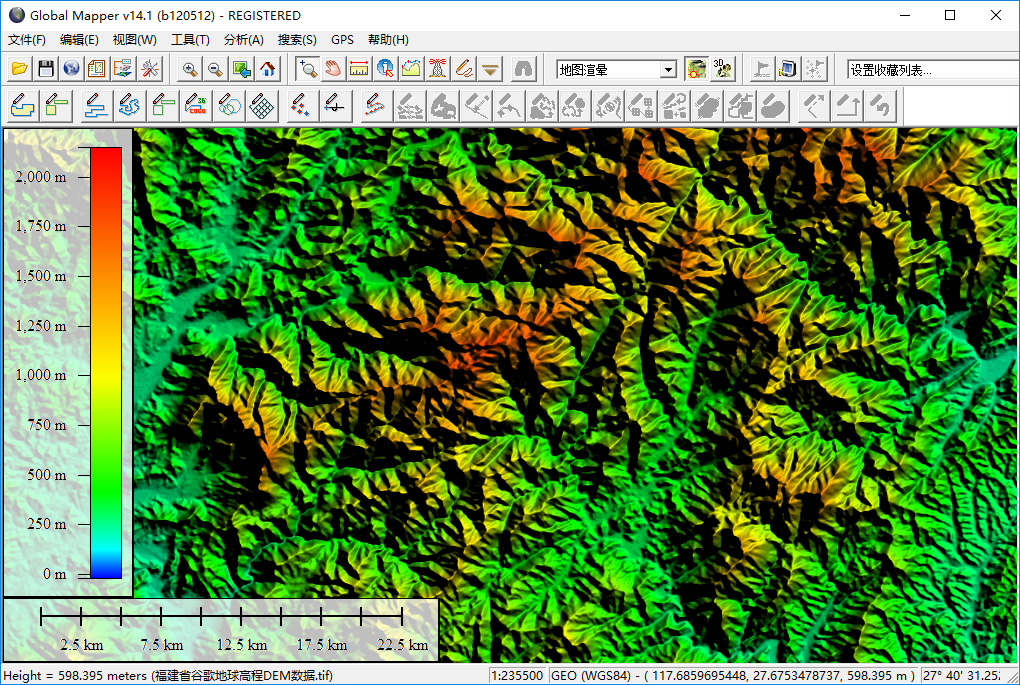1020x685 pixels.
Task: Click the Save floppy disk icon
Action: tap(46, 69)
